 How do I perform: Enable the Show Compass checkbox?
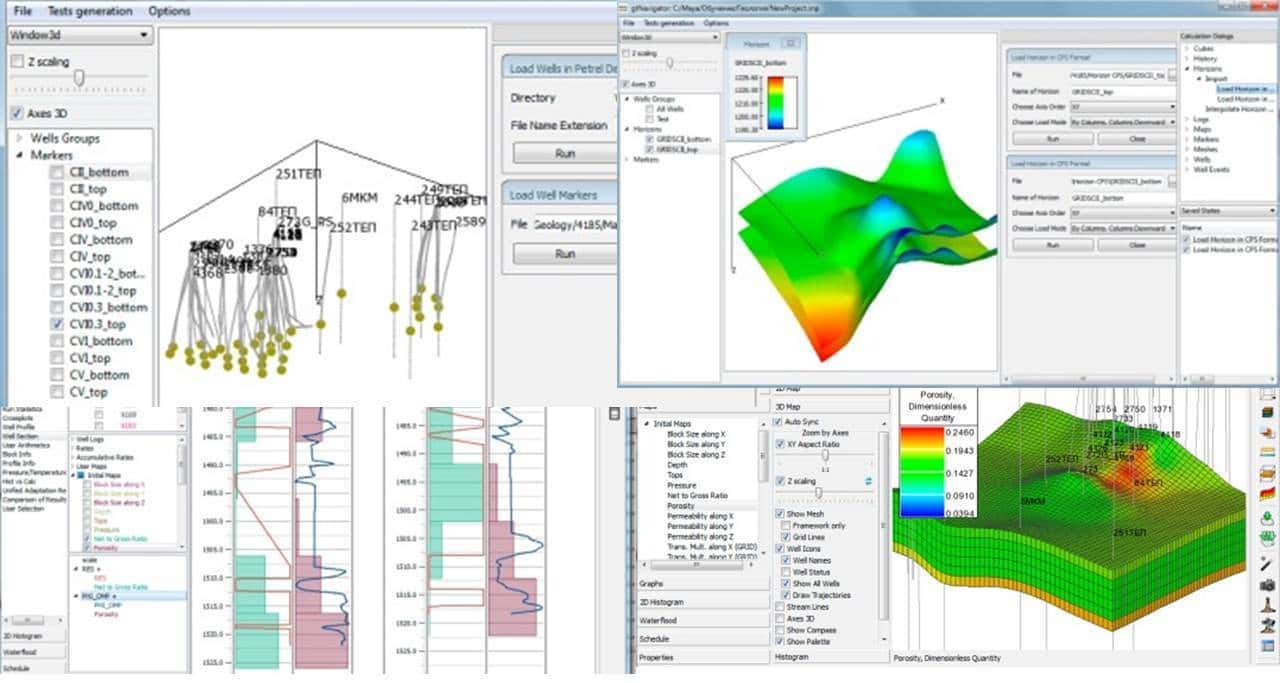pyautogui.click(x=780, y=630)
